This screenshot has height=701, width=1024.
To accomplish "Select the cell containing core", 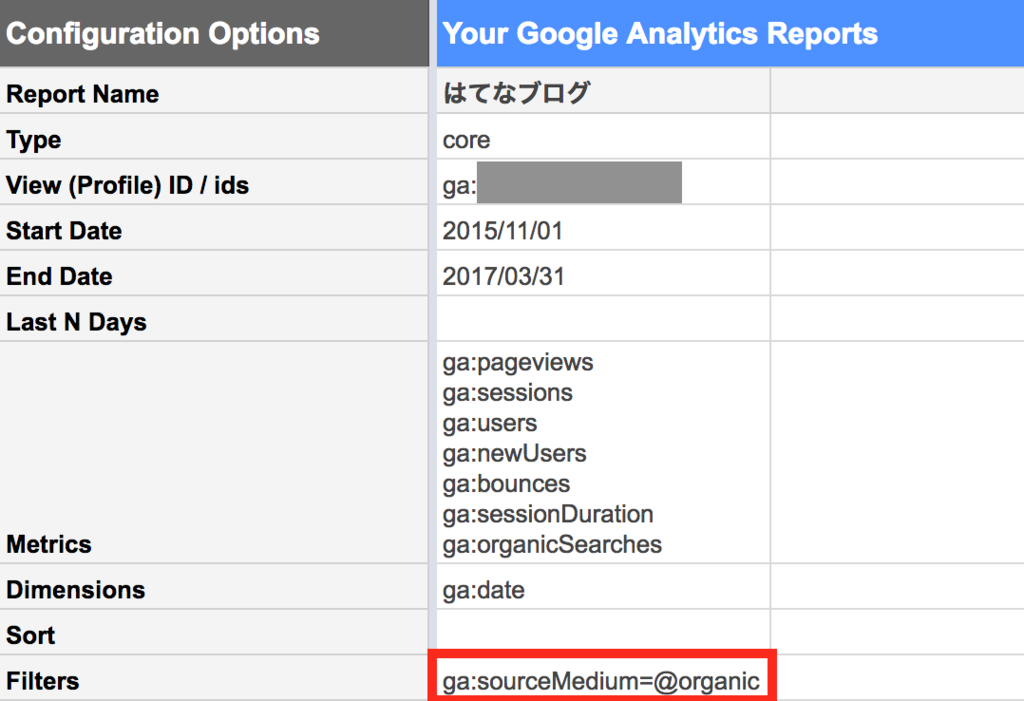I will [603, 140].
